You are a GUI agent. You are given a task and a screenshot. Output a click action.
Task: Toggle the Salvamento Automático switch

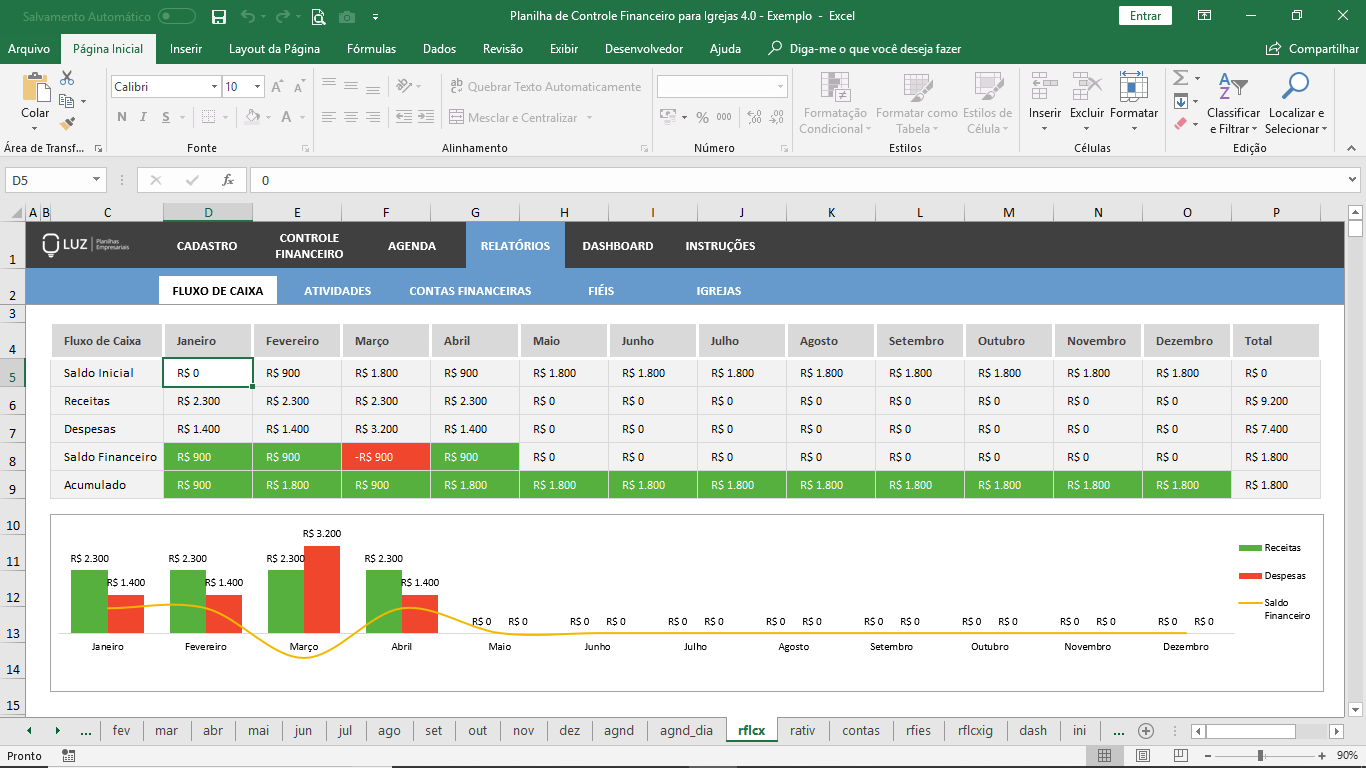click(177, 16)
